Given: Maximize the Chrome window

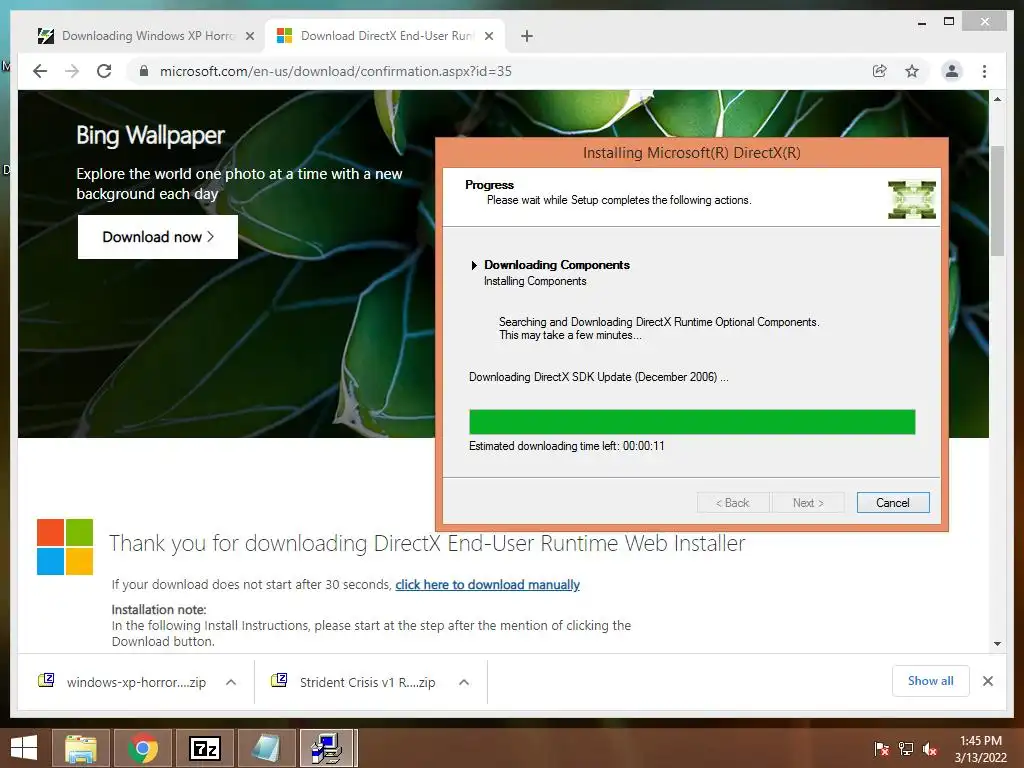Looking at the screenshot, I should click(x=949, y=22).
